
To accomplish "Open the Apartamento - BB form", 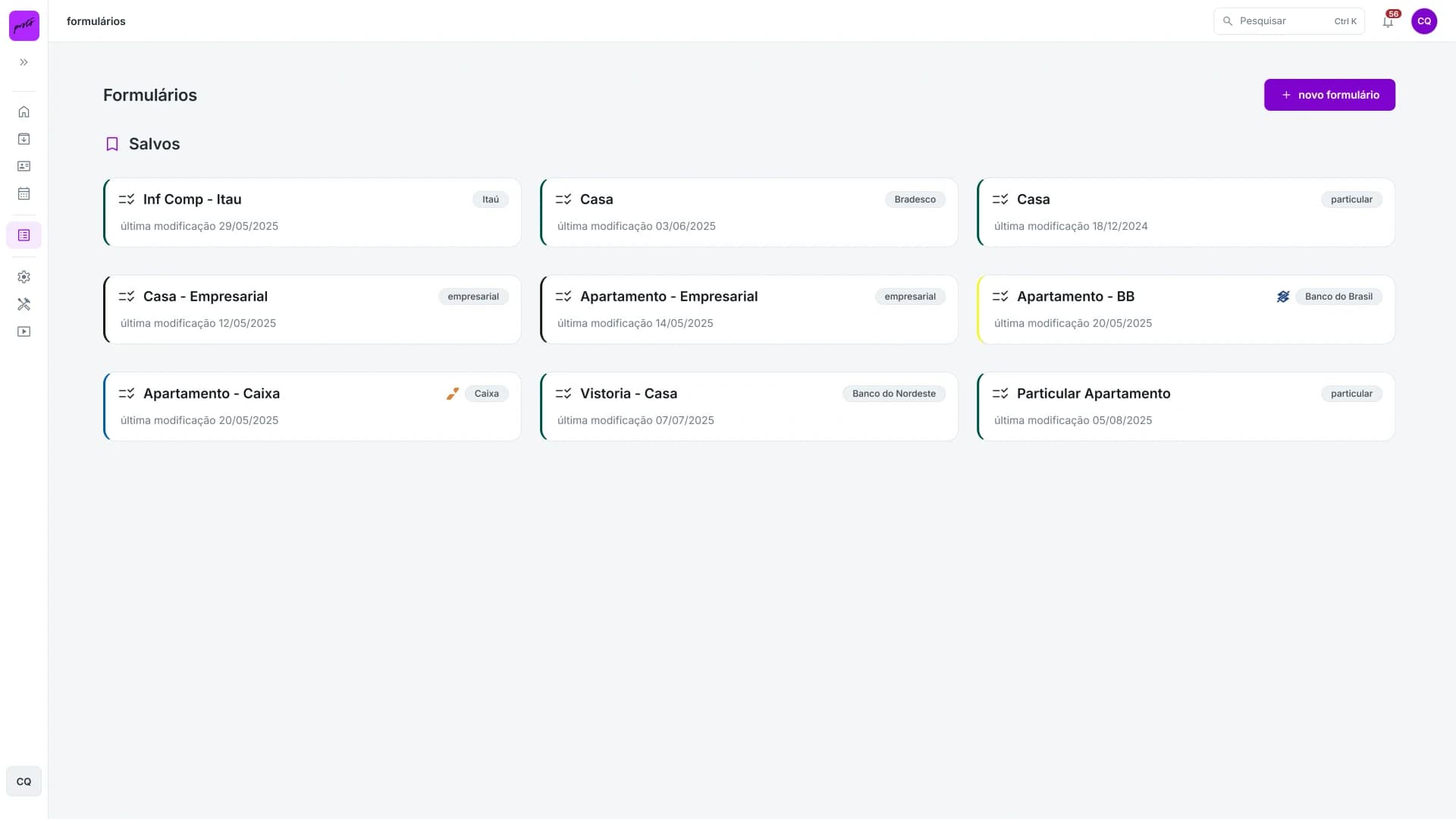I will [1186, 309].
